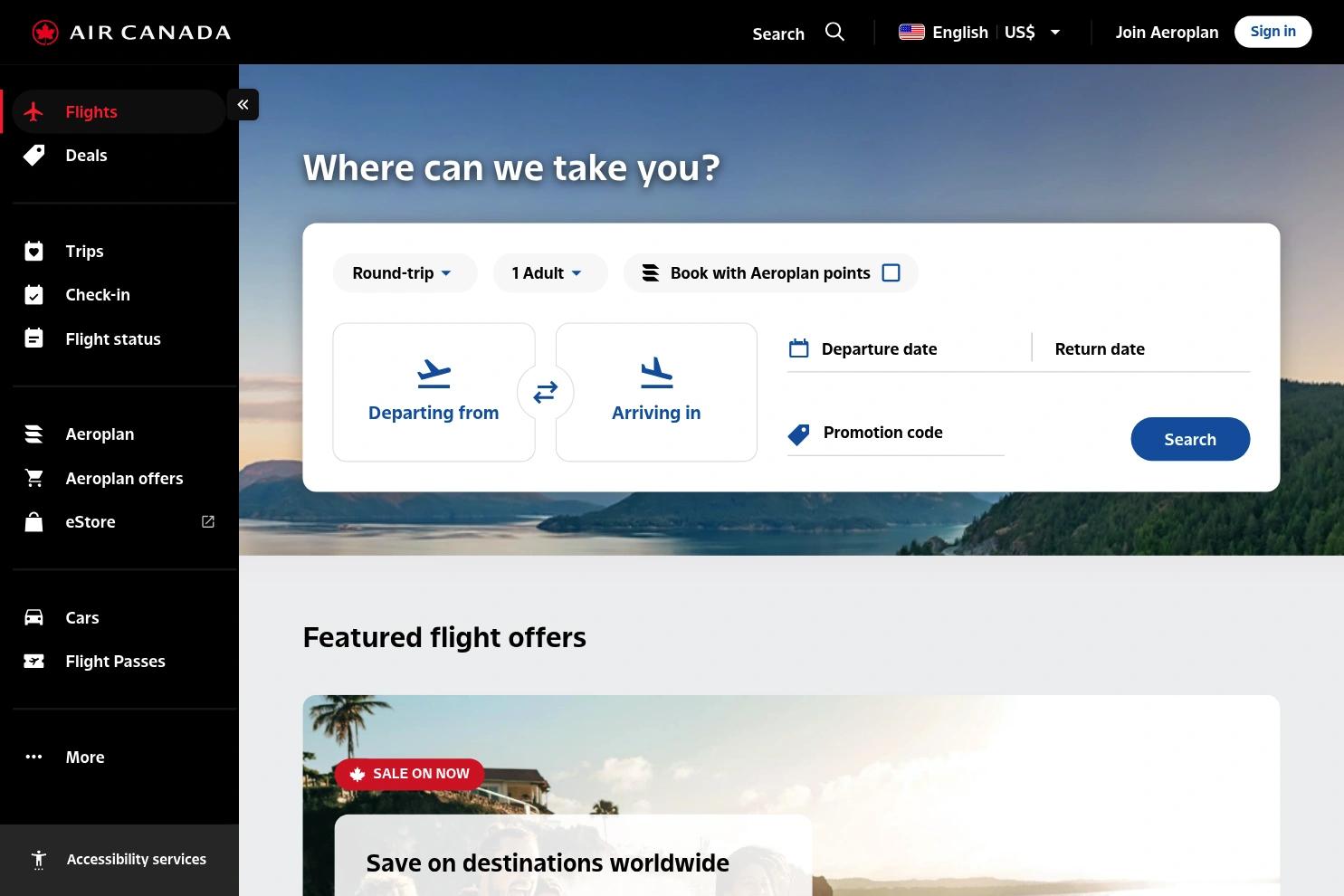
Task: Click the More ellipsis icon
Action: click(x=33, y=757)
